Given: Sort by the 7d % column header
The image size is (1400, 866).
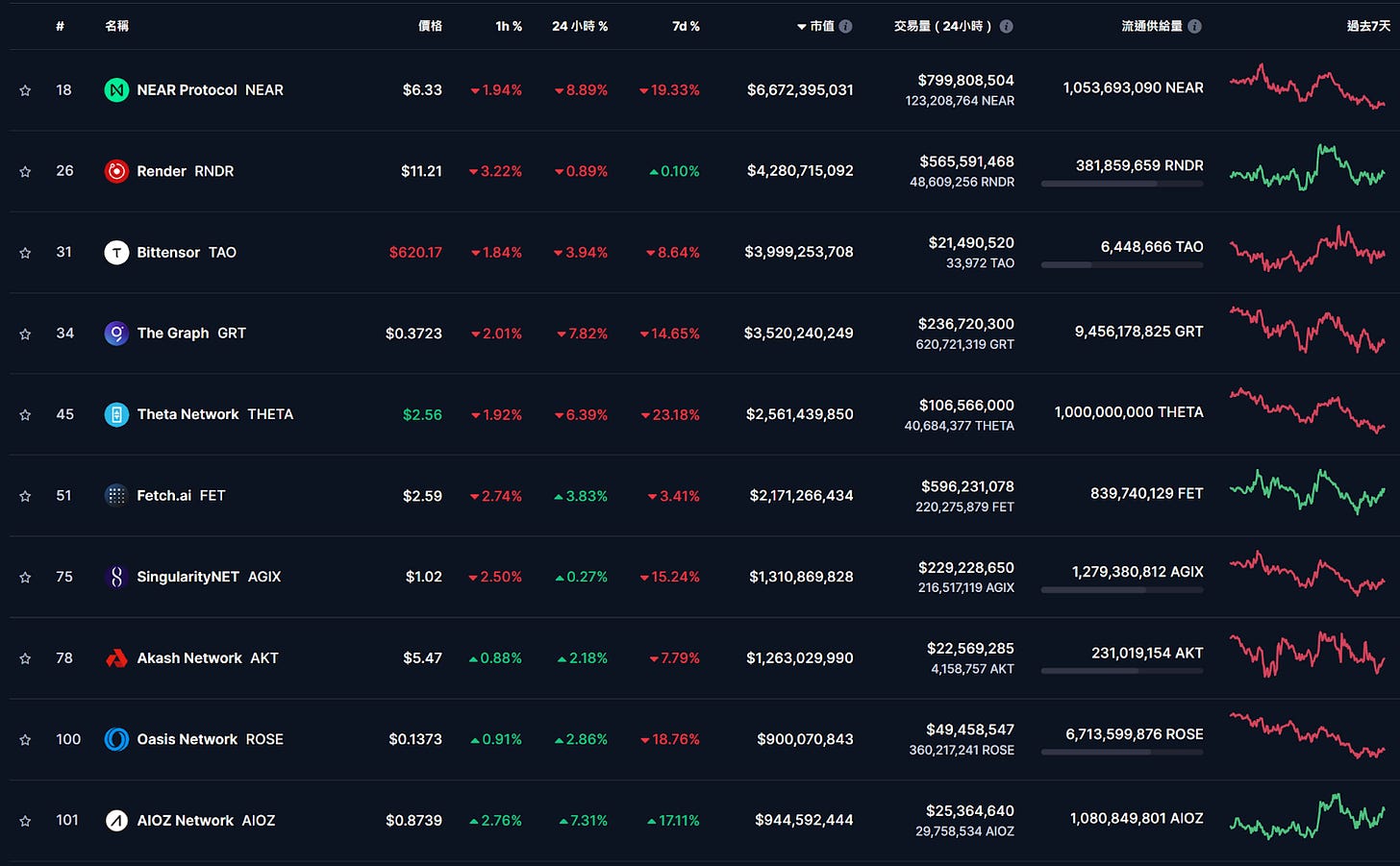Looking at the screenshot, I should [x=686, y=26].
